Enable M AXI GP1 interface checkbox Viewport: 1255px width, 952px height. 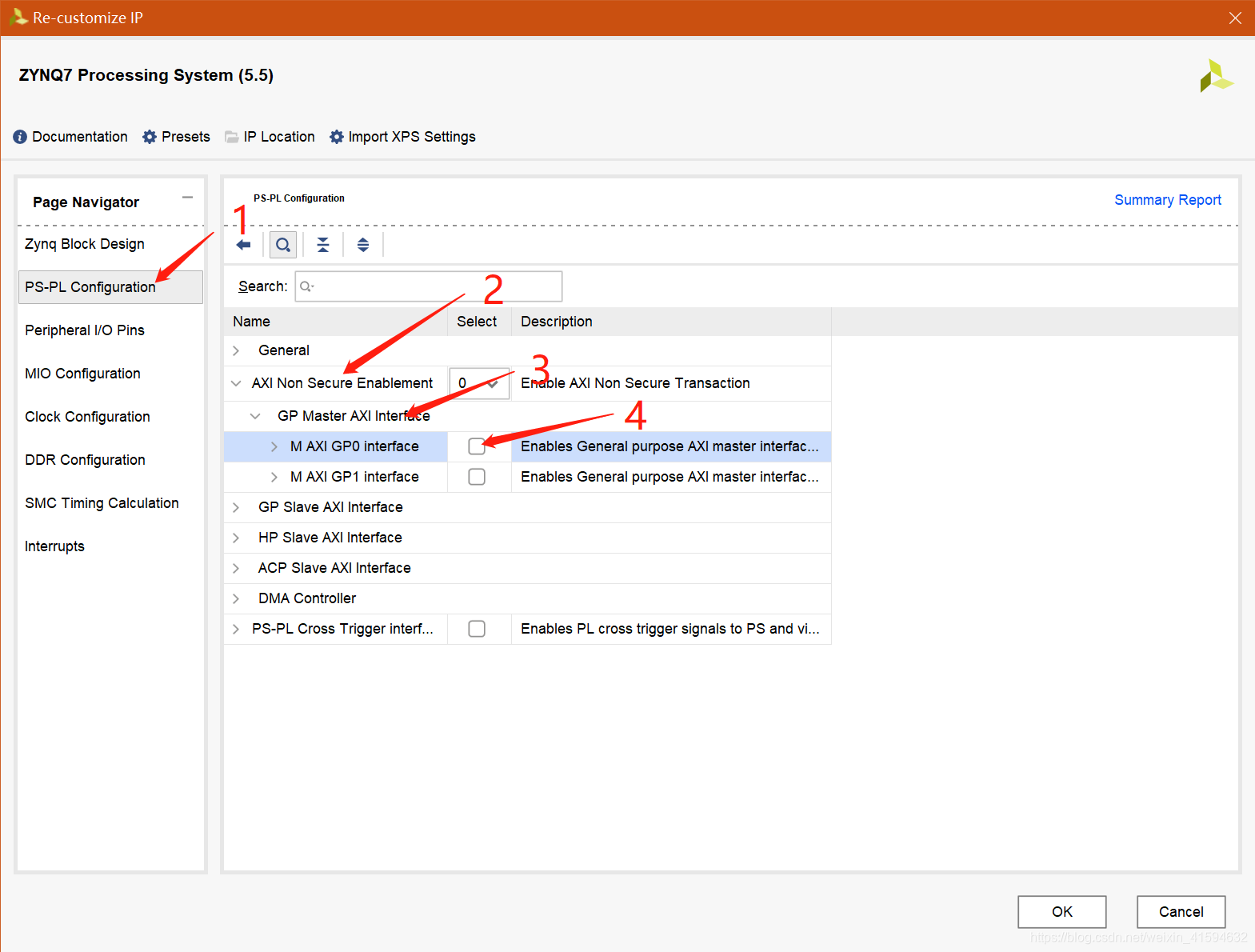pyautogui.click(x=477, y=477)
